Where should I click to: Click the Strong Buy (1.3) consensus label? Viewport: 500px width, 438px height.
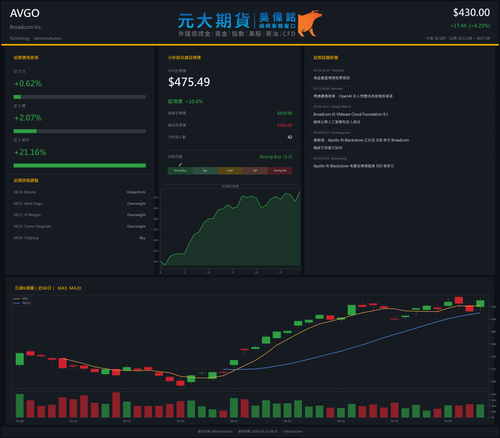pos(276,157)
